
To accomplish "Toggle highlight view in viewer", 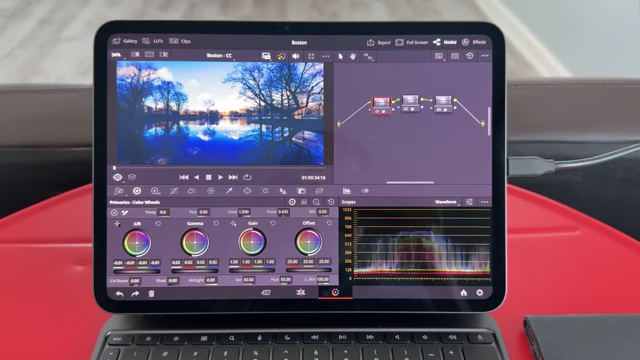I will pyautogui.click(x=164, y=54).
